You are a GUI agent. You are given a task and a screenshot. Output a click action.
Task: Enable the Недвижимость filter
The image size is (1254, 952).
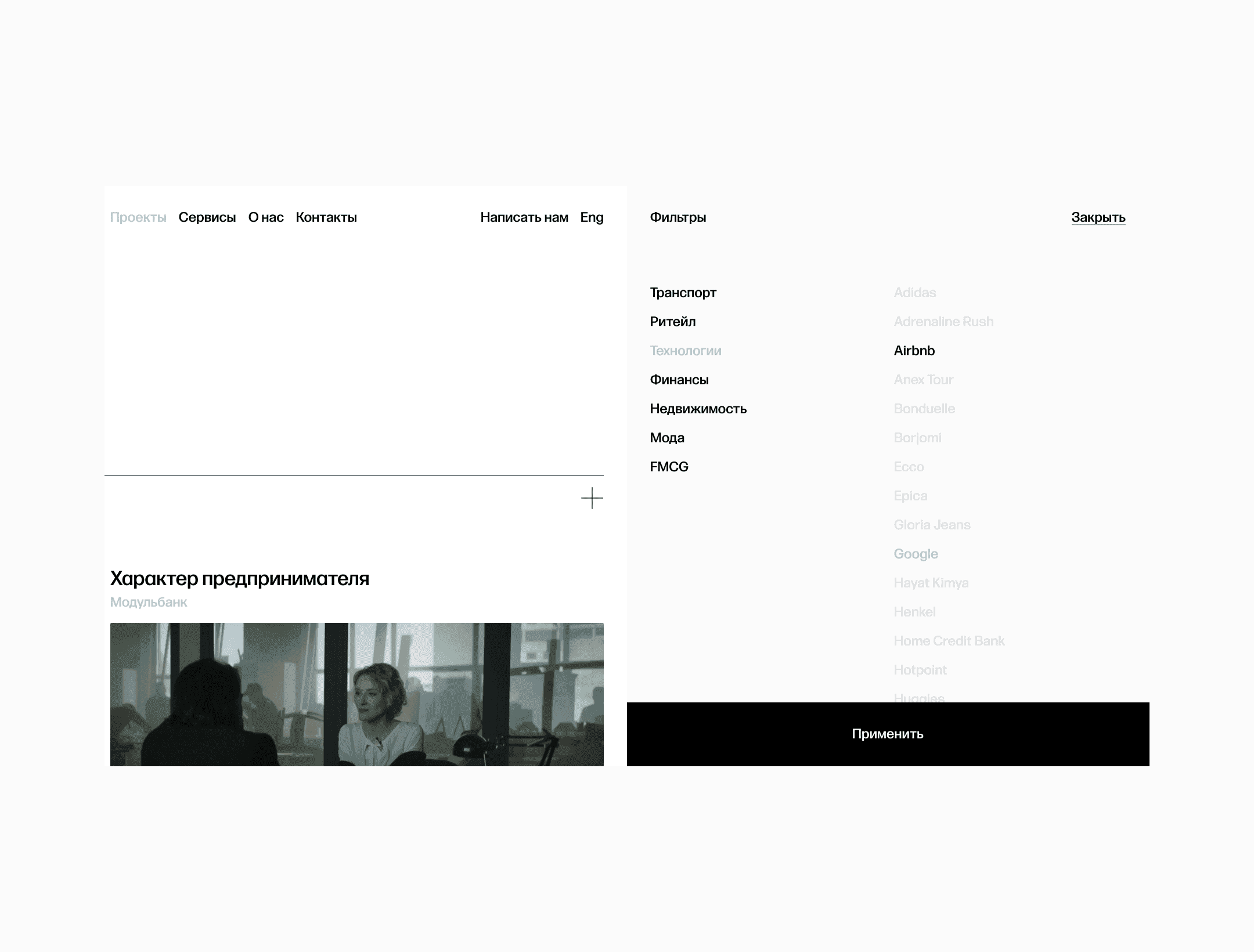(x=698, y=409)
